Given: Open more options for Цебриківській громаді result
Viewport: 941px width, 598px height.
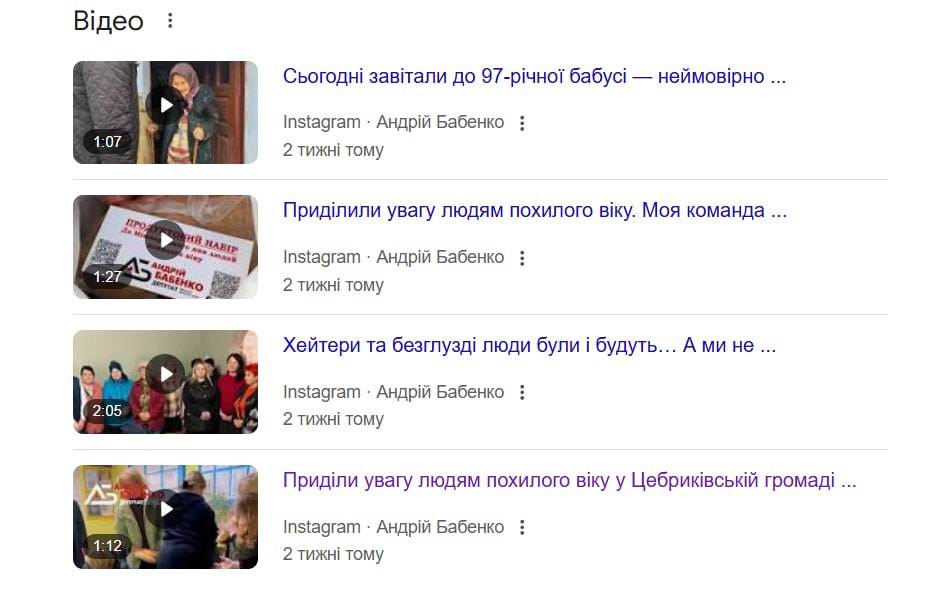Looking at the screenshot, I should point(522,528).
